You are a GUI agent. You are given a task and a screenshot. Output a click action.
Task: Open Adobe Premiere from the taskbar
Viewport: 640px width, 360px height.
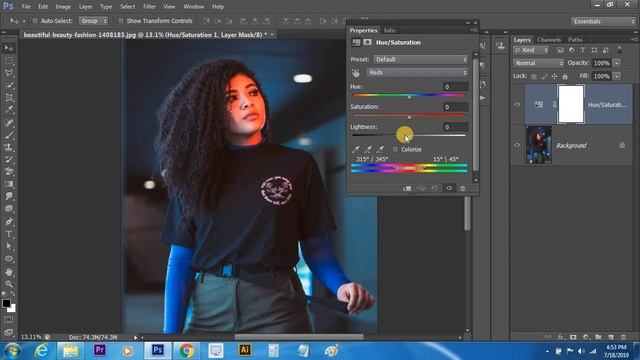coord(100,350)
